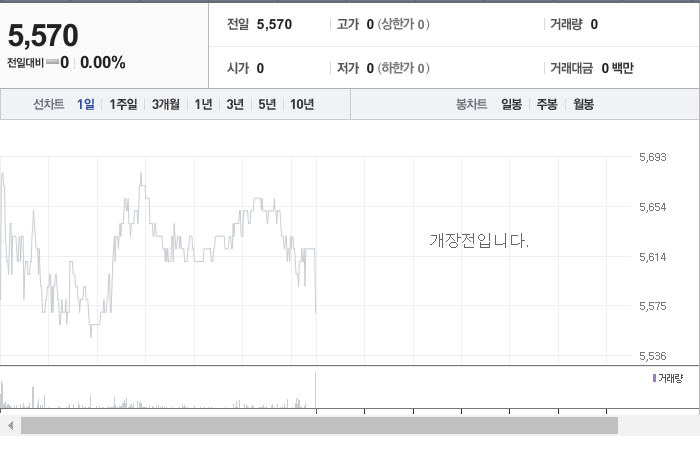Image resolution: width=700 pixels, height=450 pixels.
Task: Click the 개장전입니다 message in chart
Action: click(x=479, y=241)
